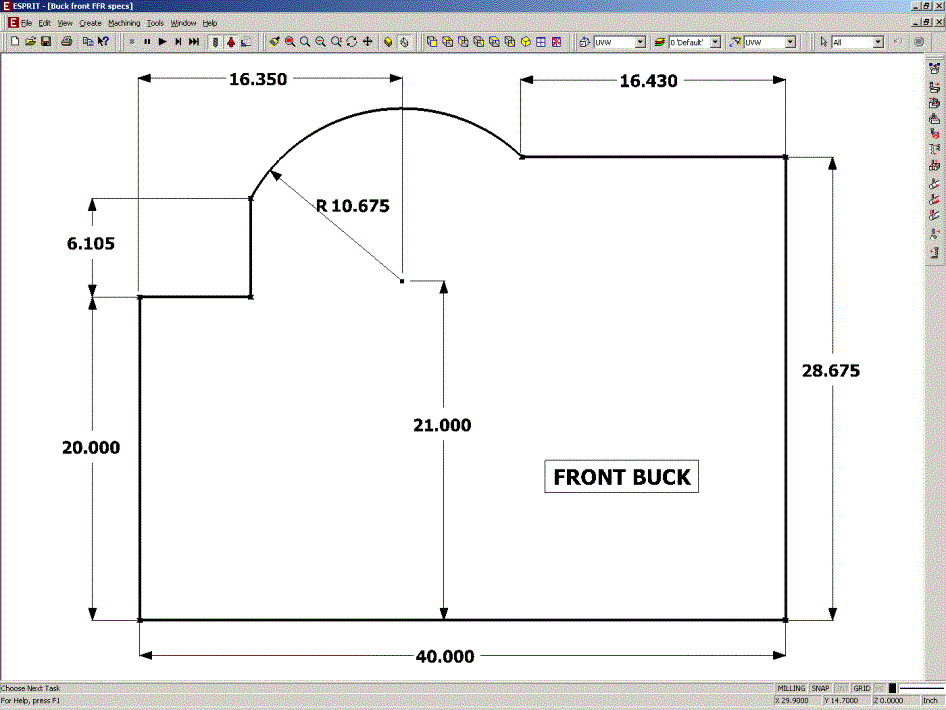This screenshot has height=710, width=946.
Task: Toggle GRID mode in the status bar
Action: click(861, 689)
